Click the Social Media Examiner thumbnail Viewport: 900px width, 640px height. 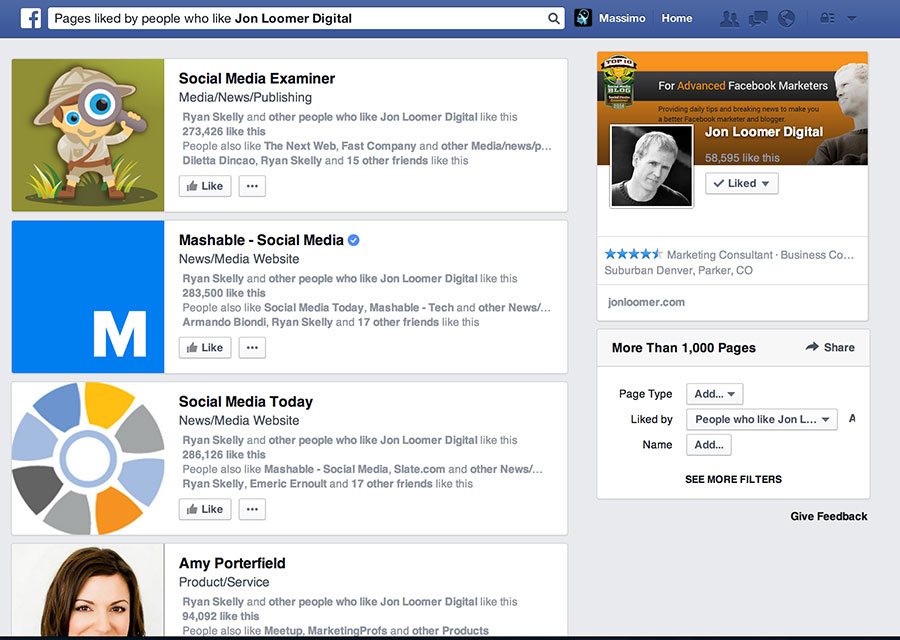point(88,135)
